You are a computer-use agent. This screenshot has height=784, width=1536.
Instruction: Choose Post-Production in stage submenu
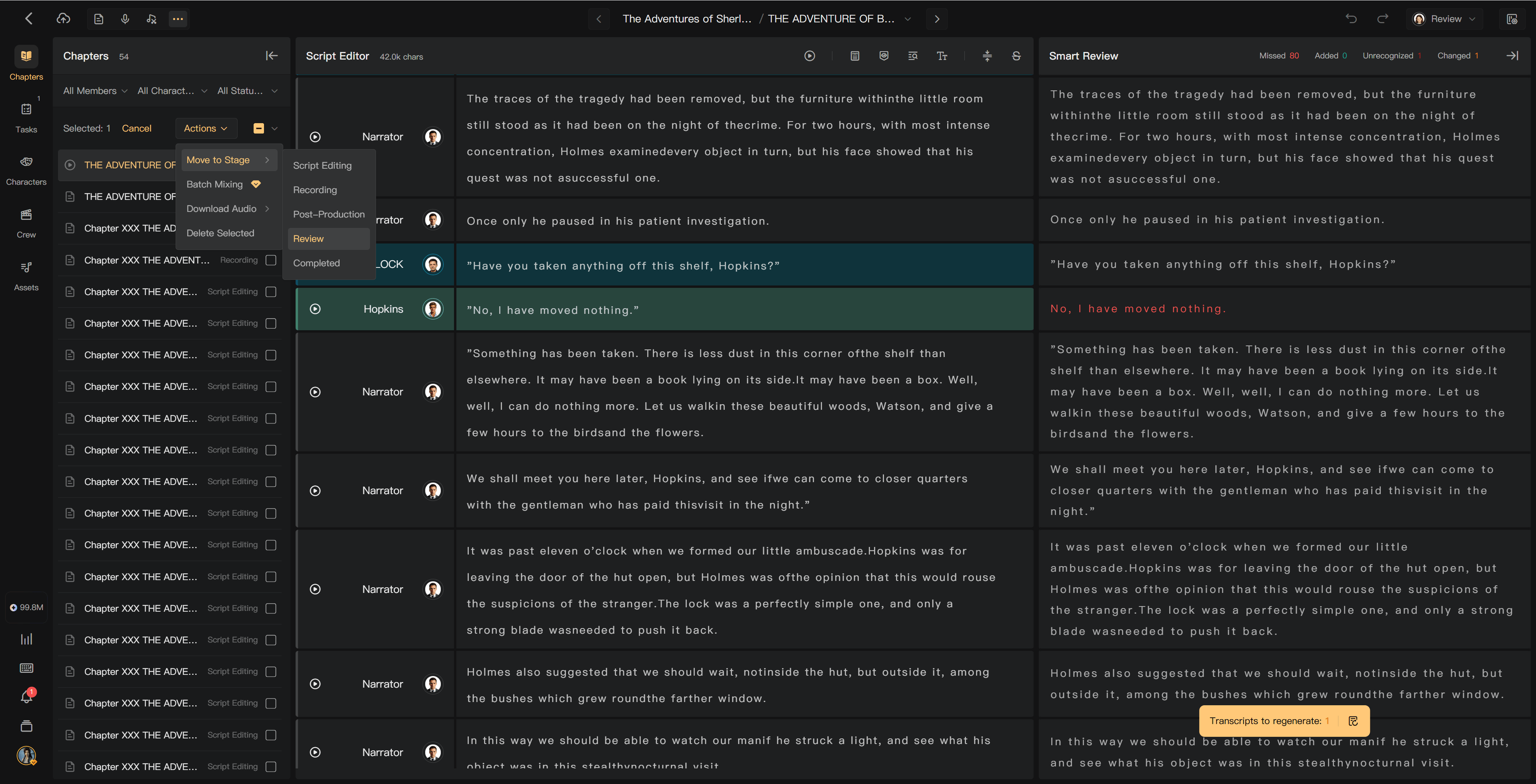pyautogui.click(x=328, y=214)
